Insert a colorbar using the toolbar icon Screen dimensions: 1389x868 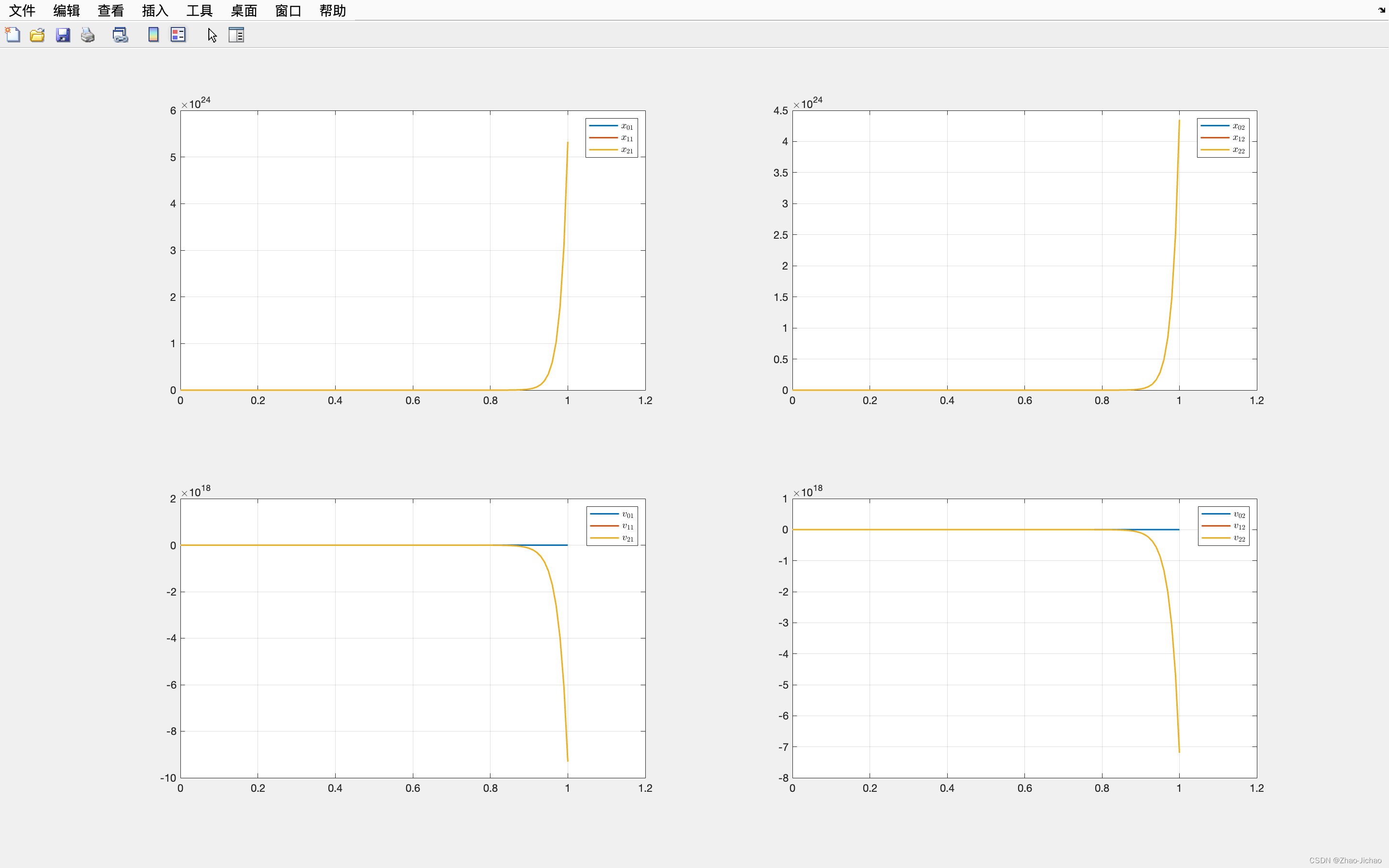153,35
